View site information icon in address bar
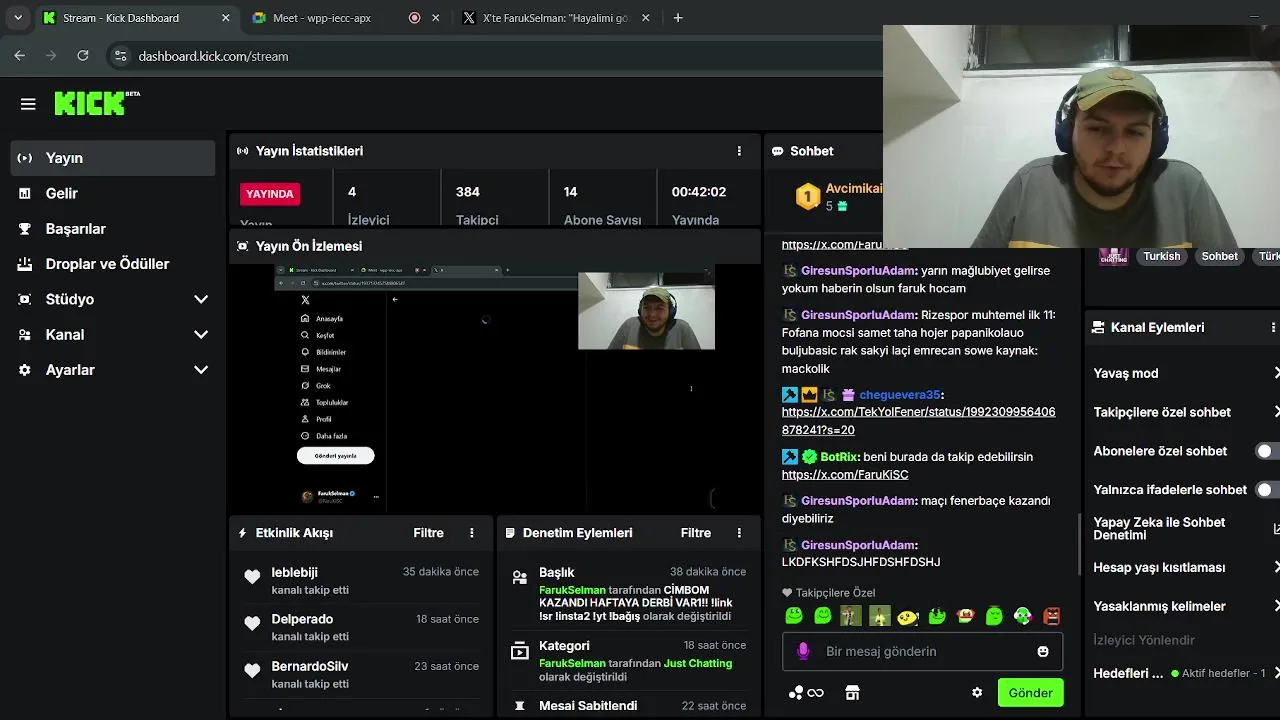1280x720 pixels. coord(120,56)
